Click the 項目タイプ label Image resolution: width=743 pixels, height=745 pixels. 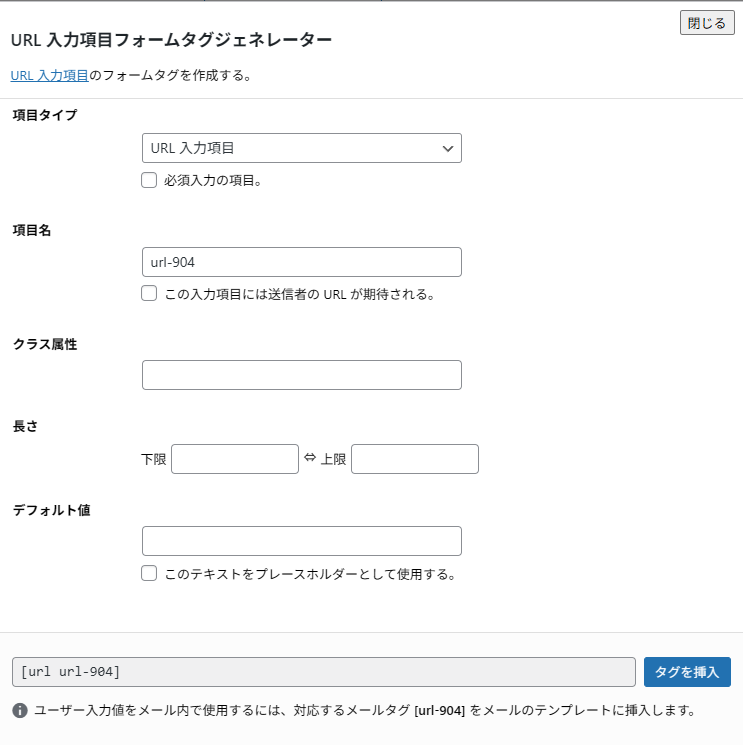[x=45, y=115]
